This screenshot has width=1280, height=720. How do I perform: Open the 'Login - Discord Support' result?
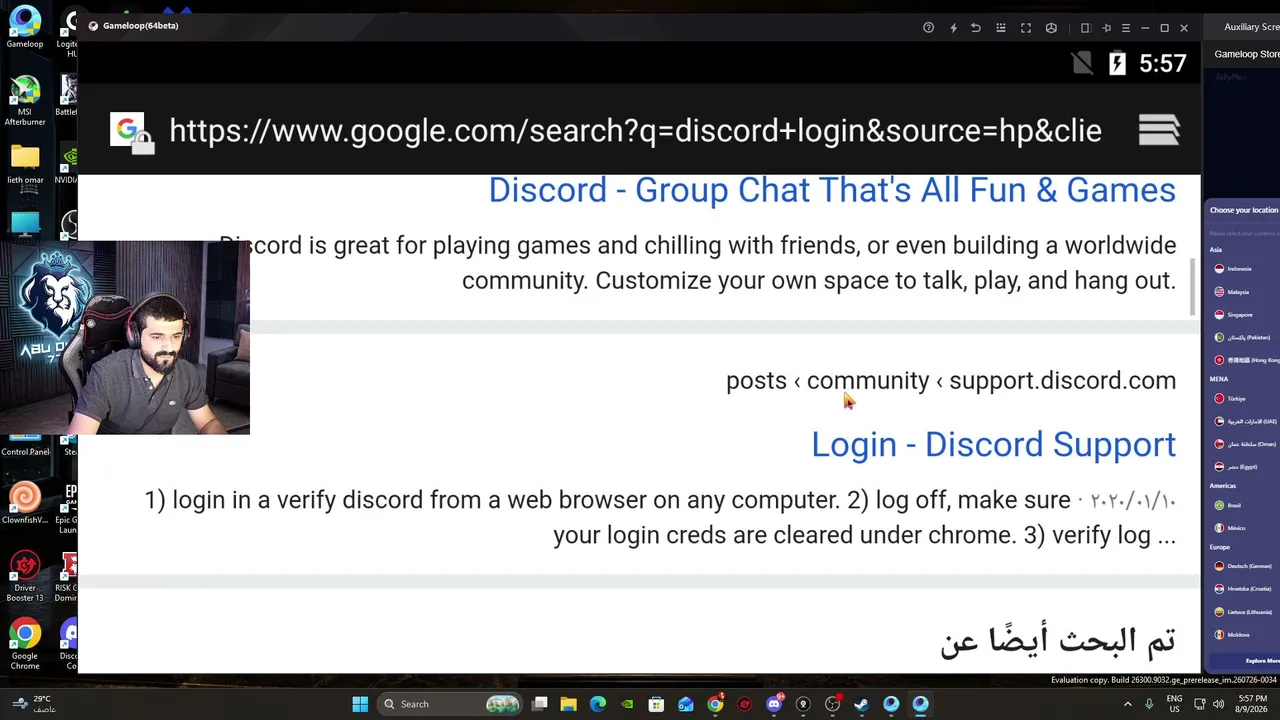993,445
